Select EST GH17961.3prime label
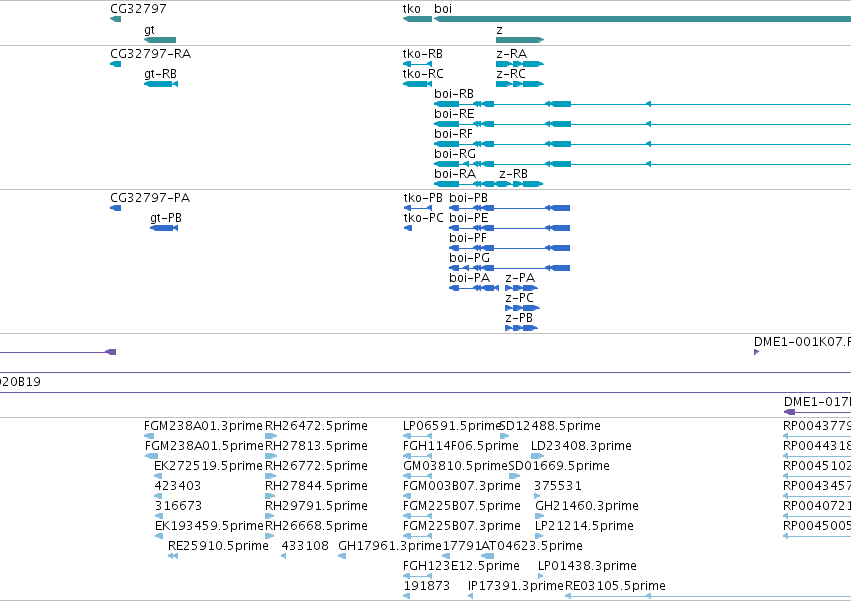Viewport: 851px width, 601px height. coord(390,546)
